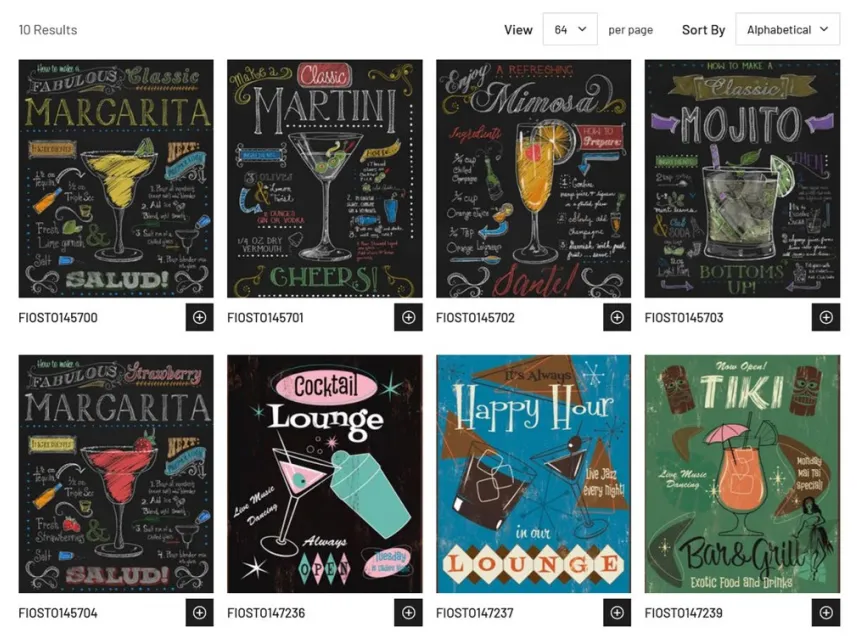Add the Mojito item FIOSTO145703 via plus
The height and width of the screenshot is (636, 857).
pyautogui.click(x=826, y=317)
